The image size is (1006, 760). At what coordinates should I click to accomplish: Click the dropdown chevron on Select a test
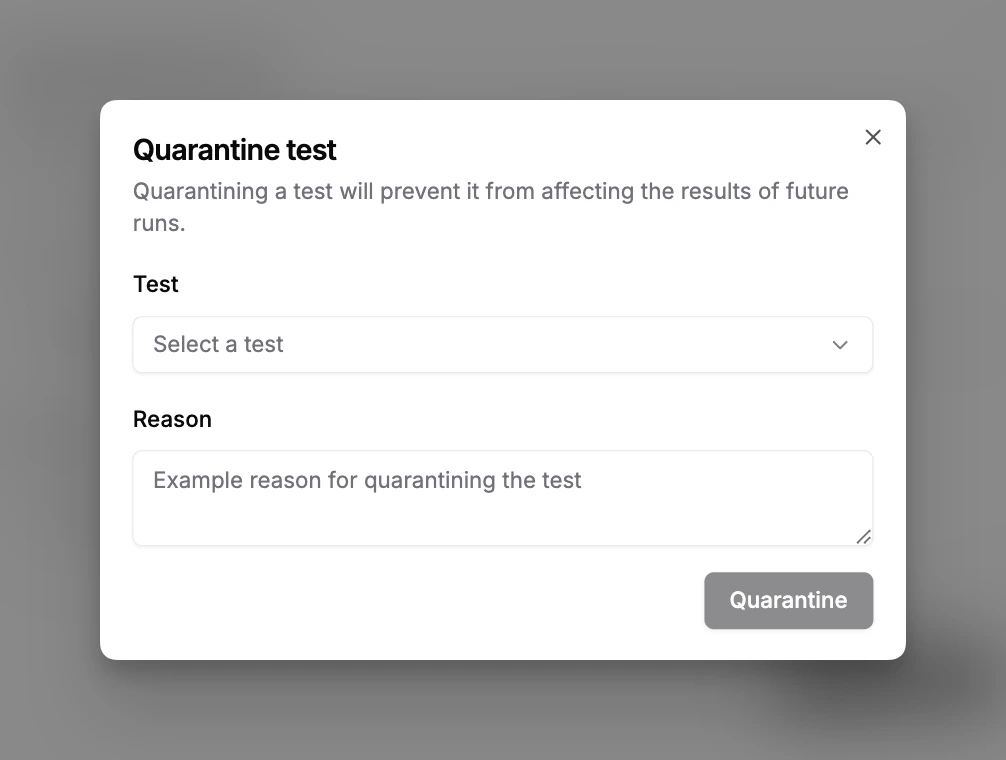click(839, 344)
